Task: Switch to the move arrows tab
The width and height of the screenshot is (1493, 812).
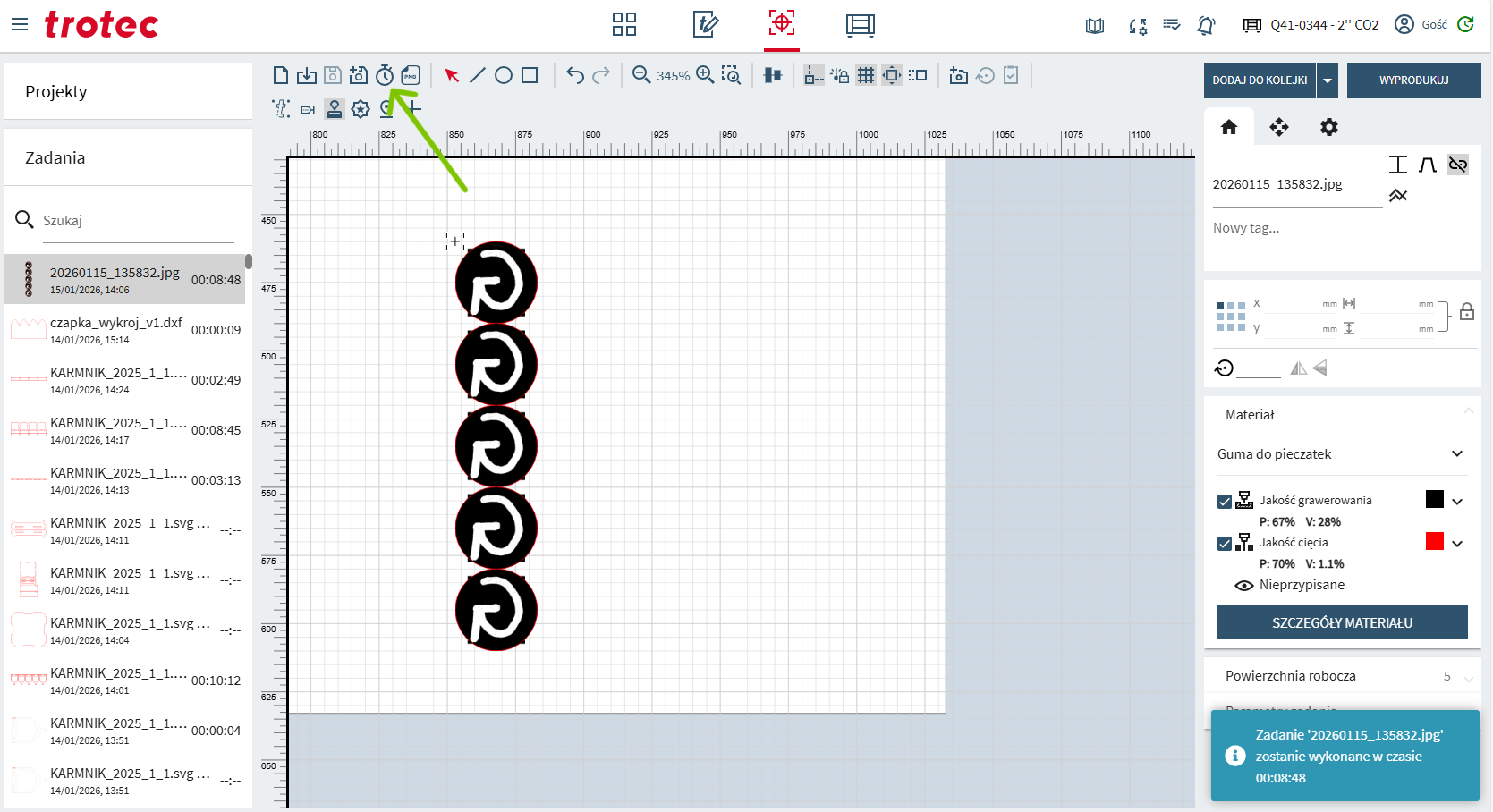Action: tap(1279, 127)
